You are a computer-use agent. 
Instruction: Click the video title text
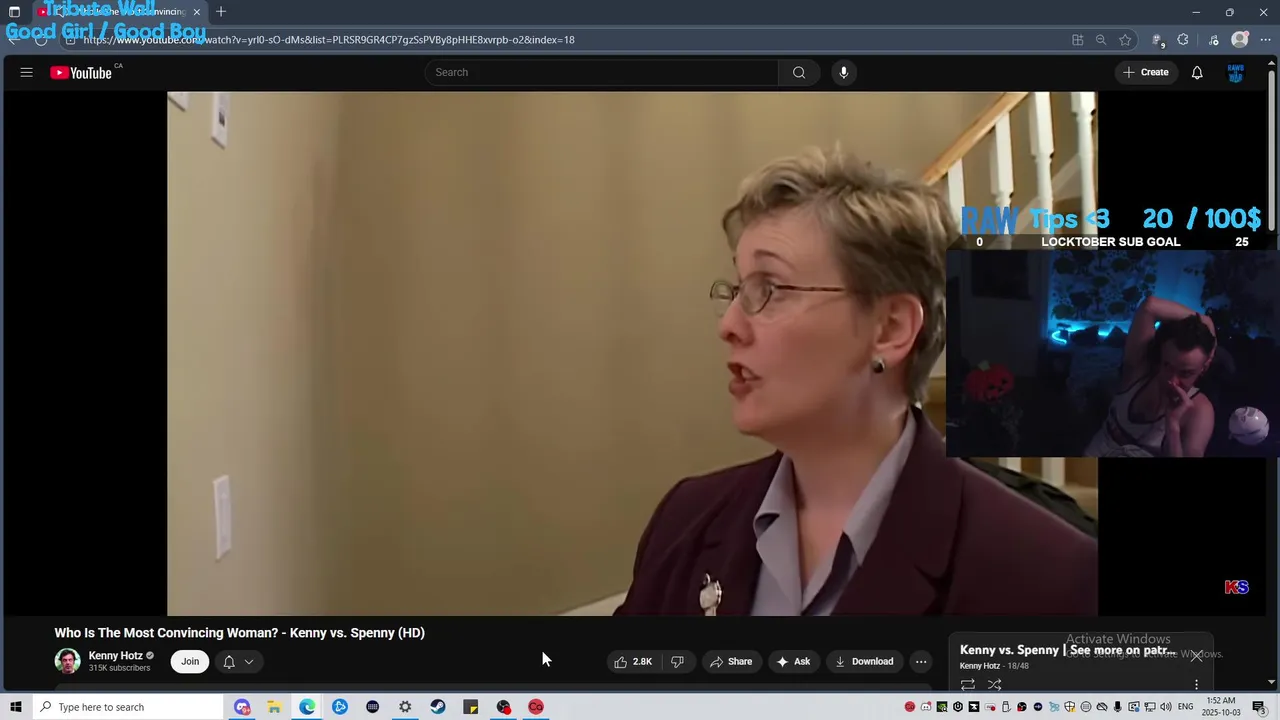240,633
